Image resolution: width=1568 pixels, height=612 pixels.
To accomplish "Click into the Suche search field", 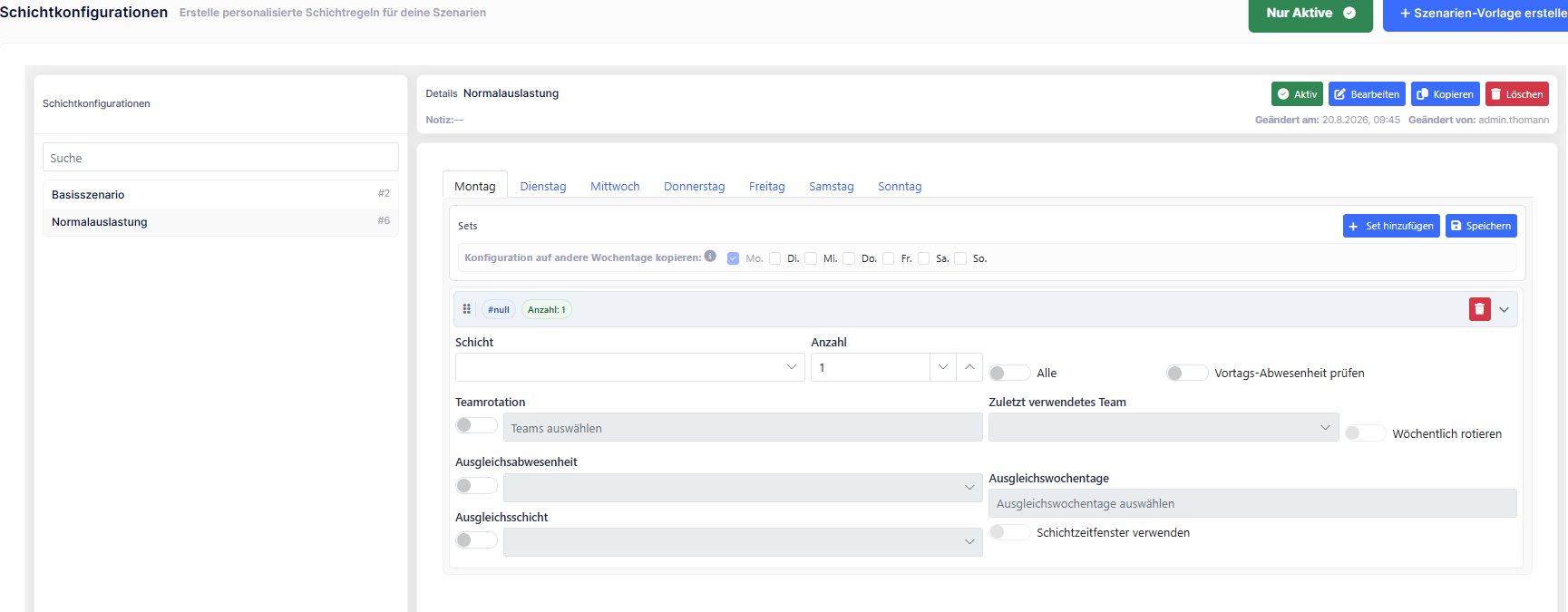I will pyautogui.click(x=220, y=157).
